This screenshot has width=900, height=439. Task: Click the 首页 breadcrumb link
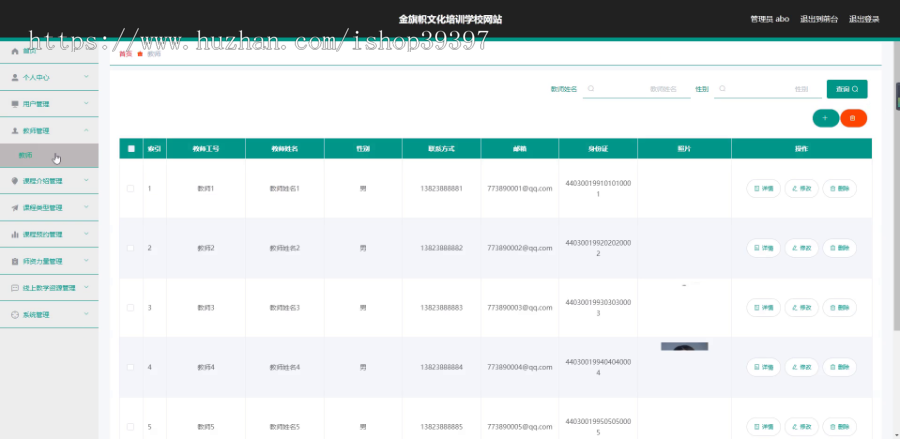(125, 53)
